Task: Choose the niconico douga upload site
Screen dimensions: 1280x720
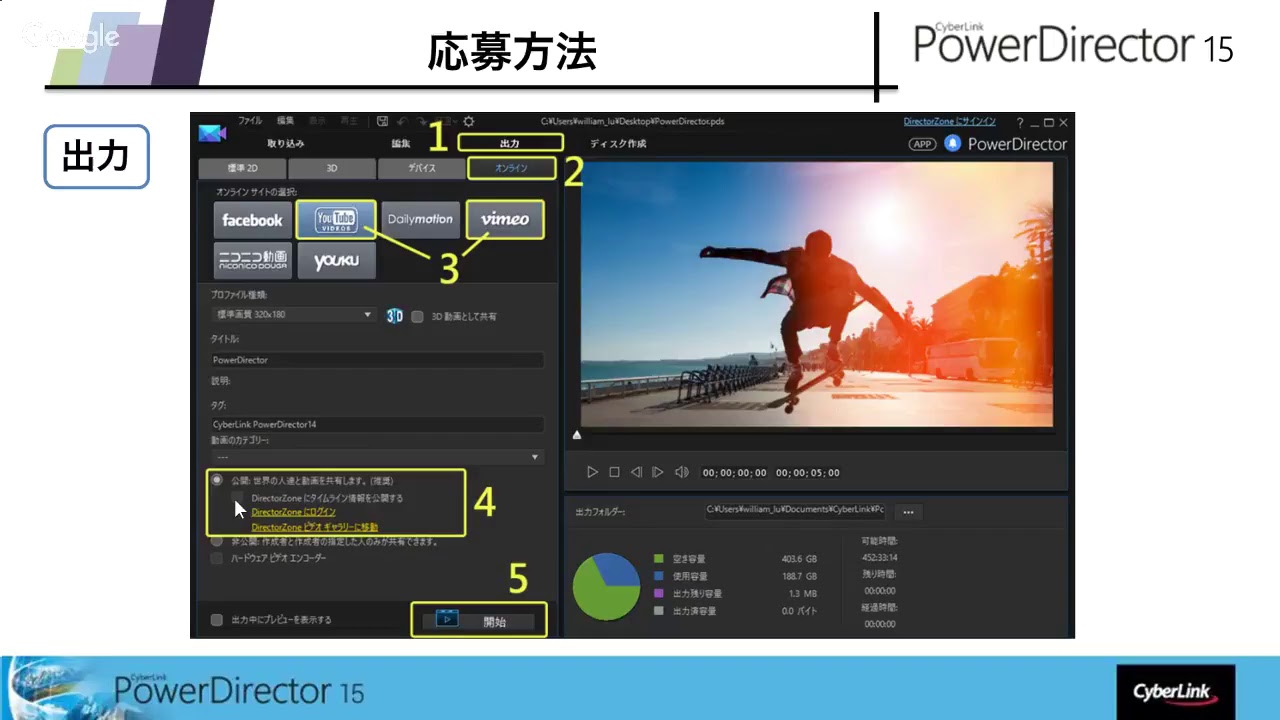Action: tap(252, 260)
